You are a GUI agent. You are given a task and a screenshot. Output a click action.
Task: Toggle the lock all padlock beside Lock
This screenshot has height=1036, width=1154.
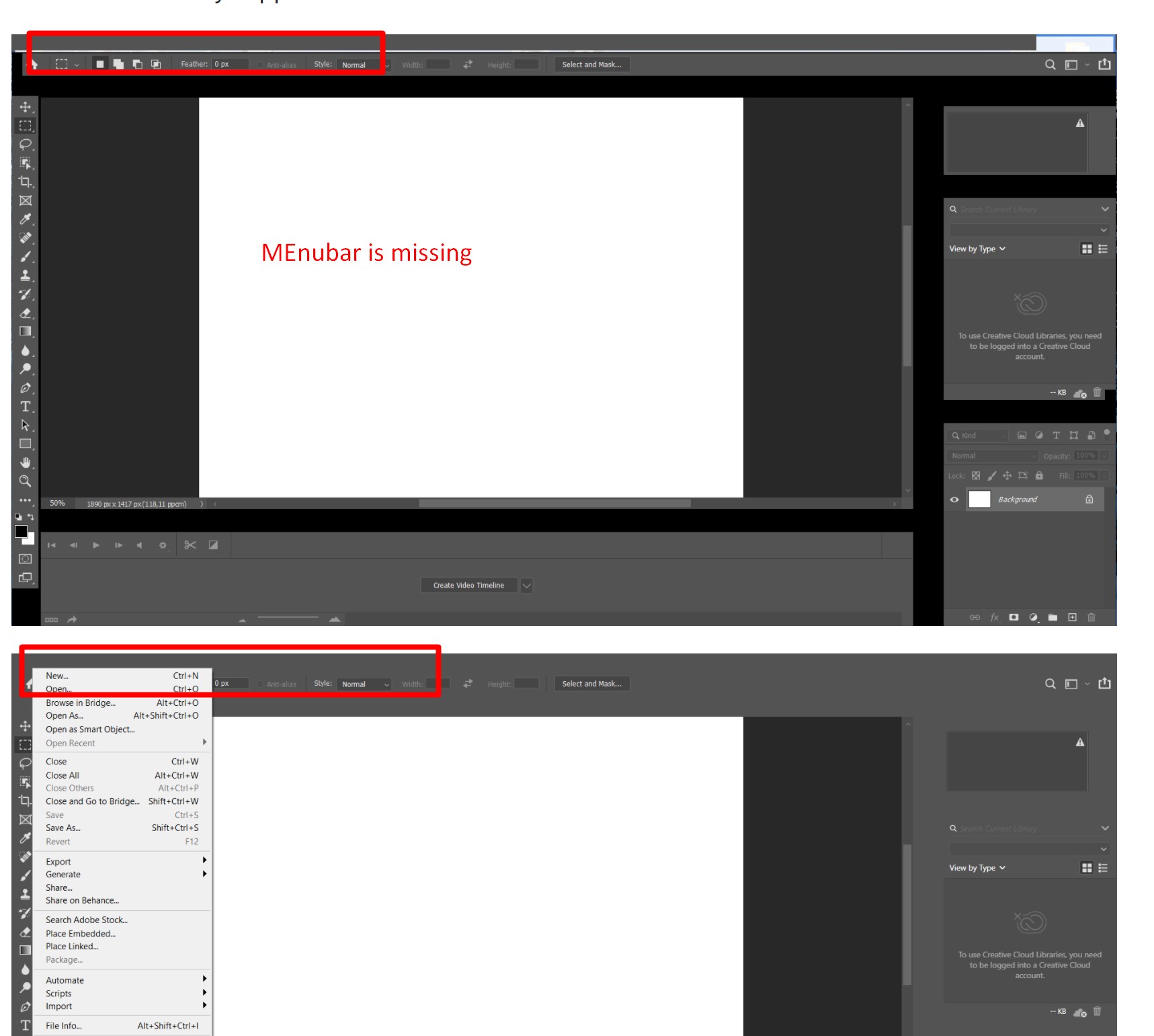point(1039,475)
